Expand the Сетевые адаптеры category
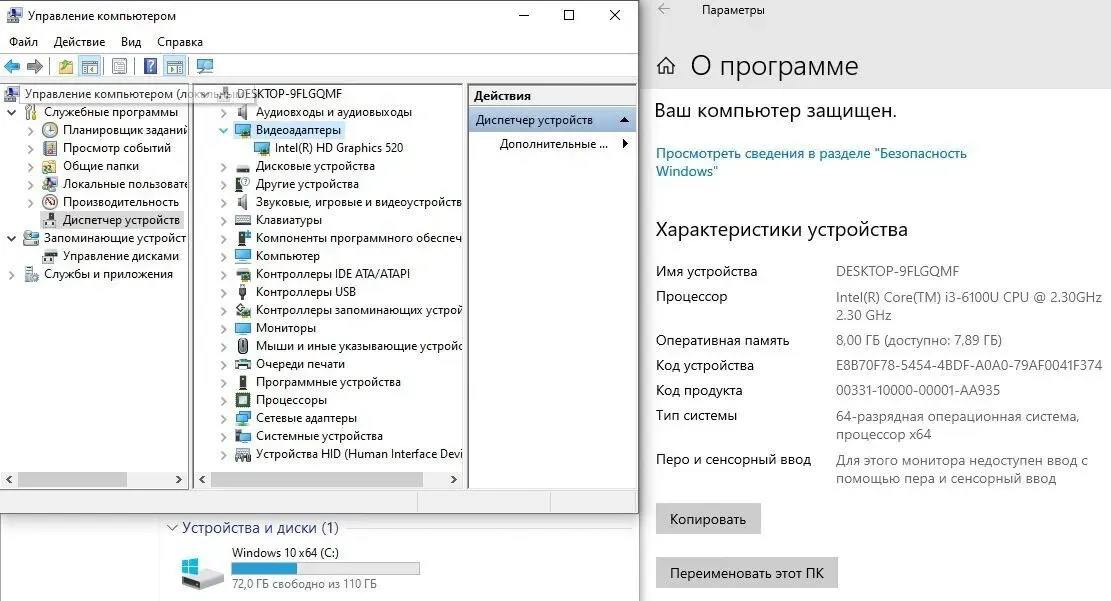The width and height of the screenshot is (1111, 601). coord(224,418)
